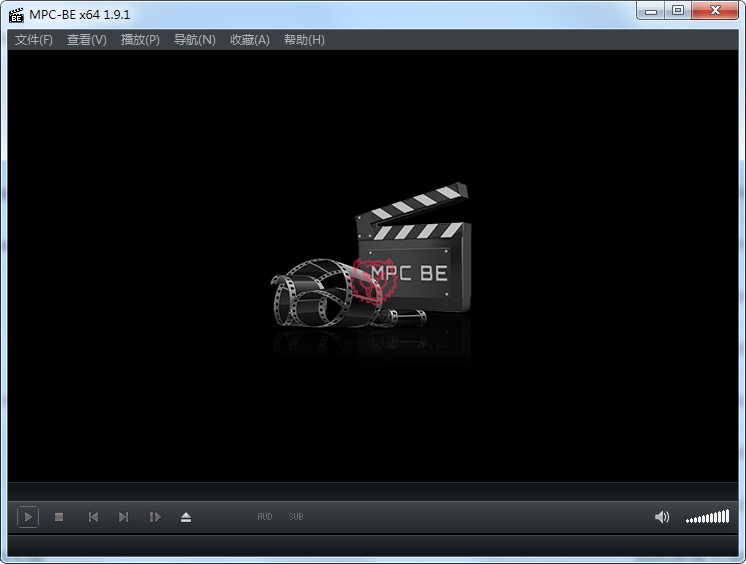Open the 查看(V) menu
The height and width of the screenshot is (564, 746).
[x=87, y=40]
